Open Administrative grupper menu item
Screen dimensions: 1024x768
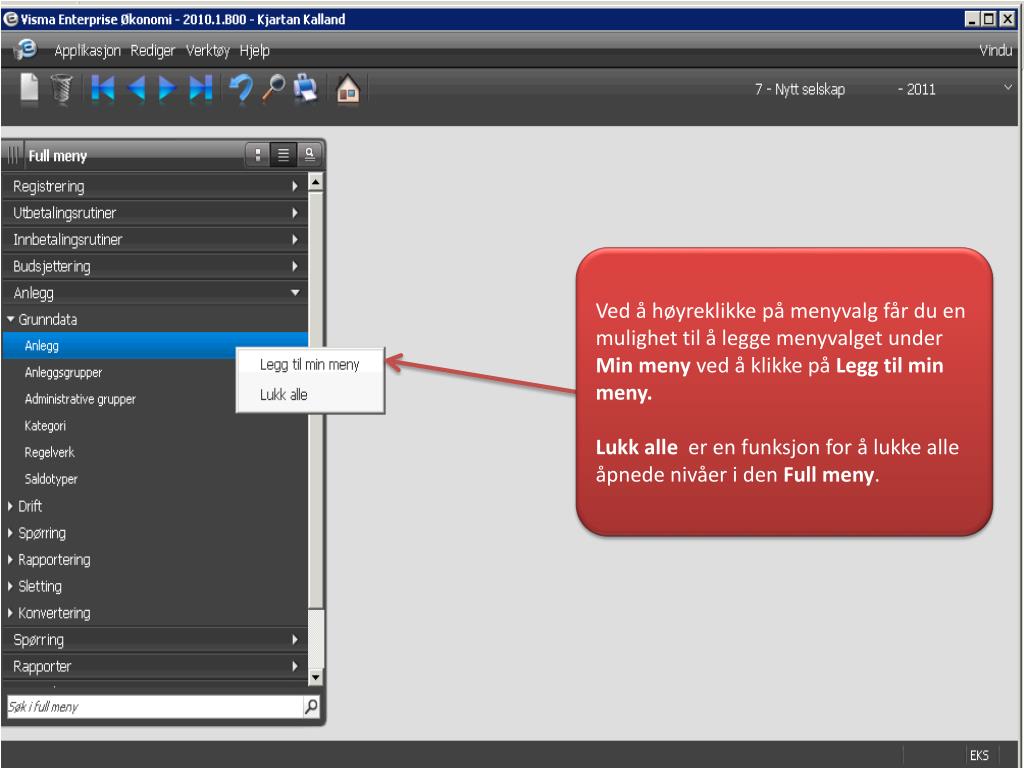point(80,399)
